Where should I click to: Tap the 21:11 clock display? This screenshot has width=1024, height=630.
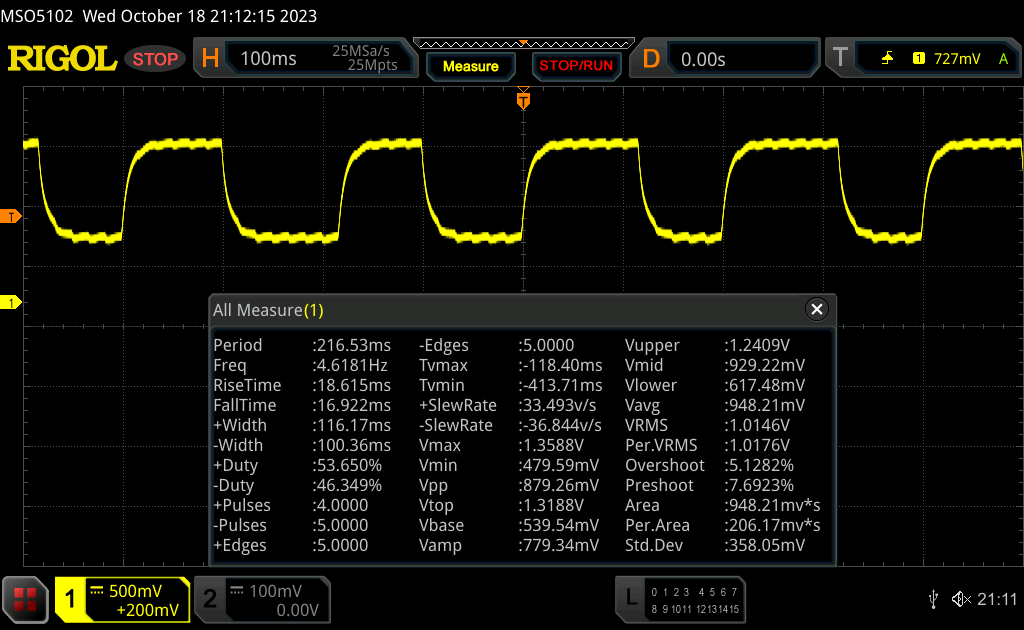(997, 599)
